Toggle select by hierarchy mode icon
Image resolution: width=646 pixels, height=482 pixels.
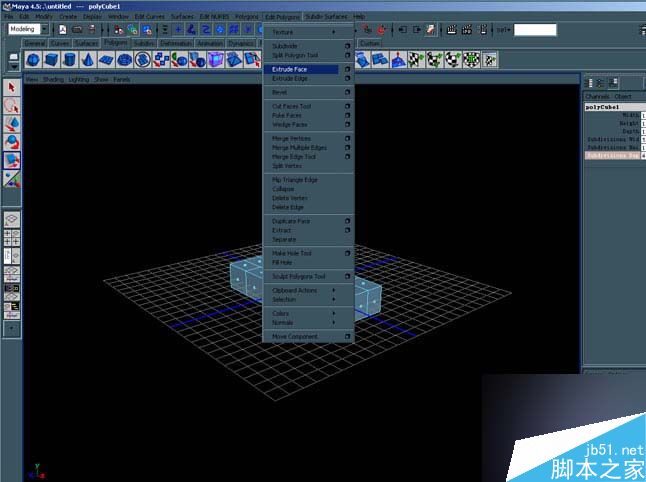[x=119, y=30]
